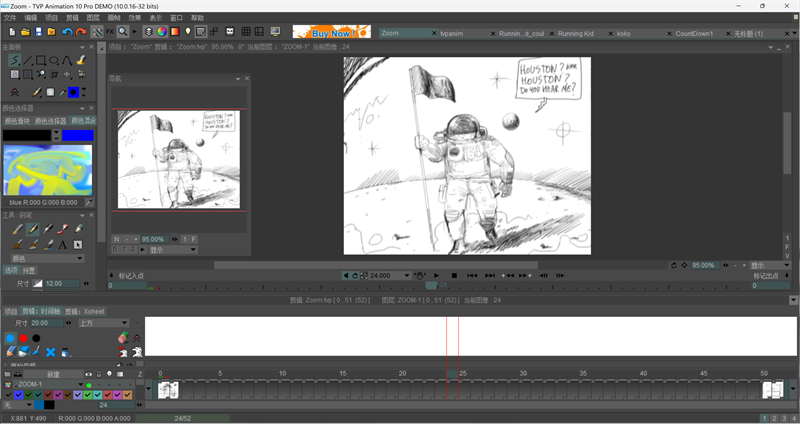Select the rectangle shape tool
The width and height of the screenshot is (800, 424).
[41, 61]
